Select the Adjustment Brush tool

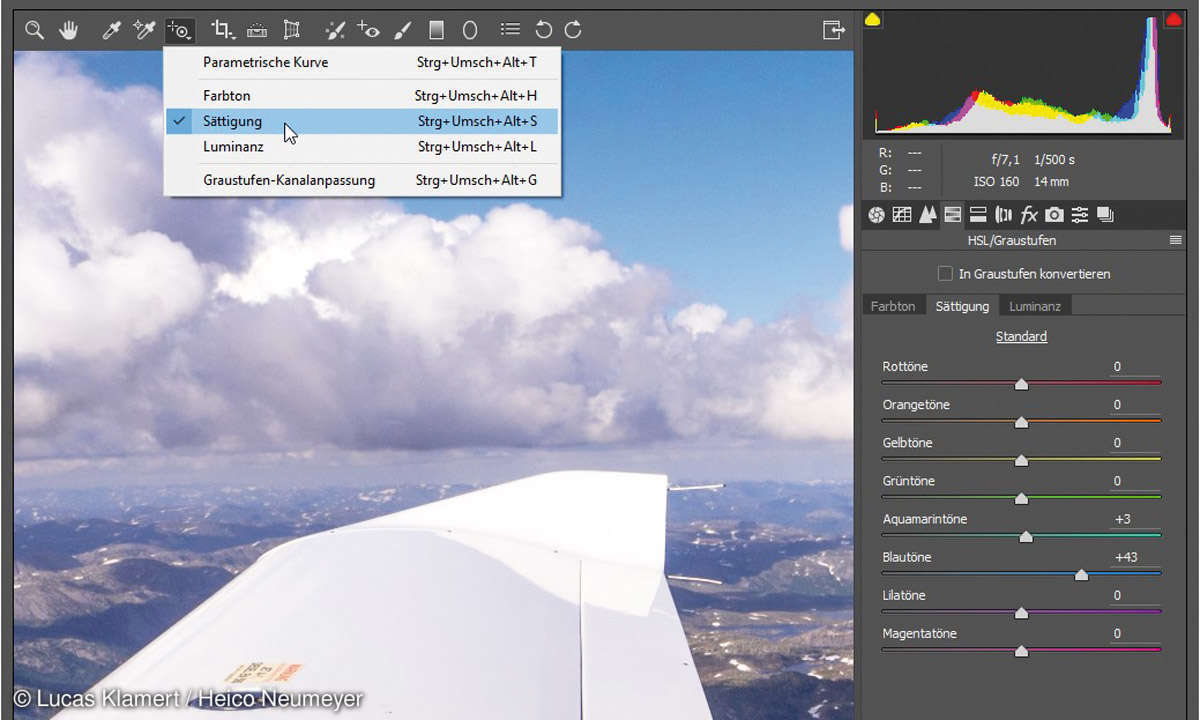(x=403, y=30)
